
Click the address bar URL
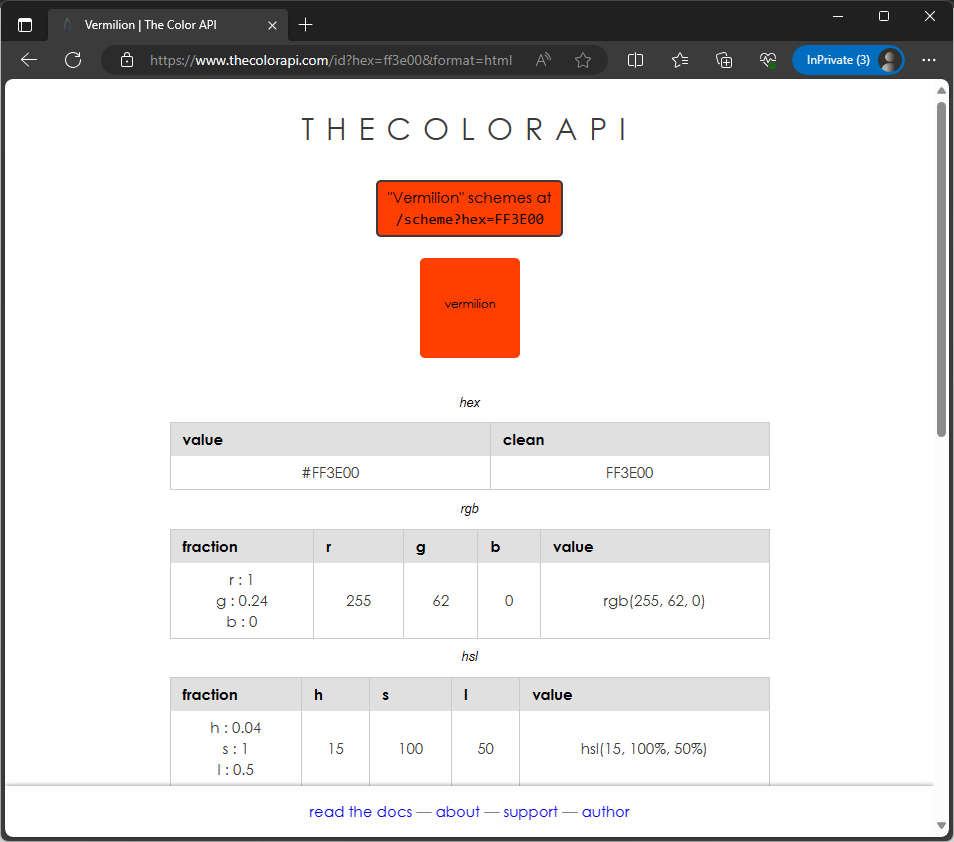tap(330, 60)
